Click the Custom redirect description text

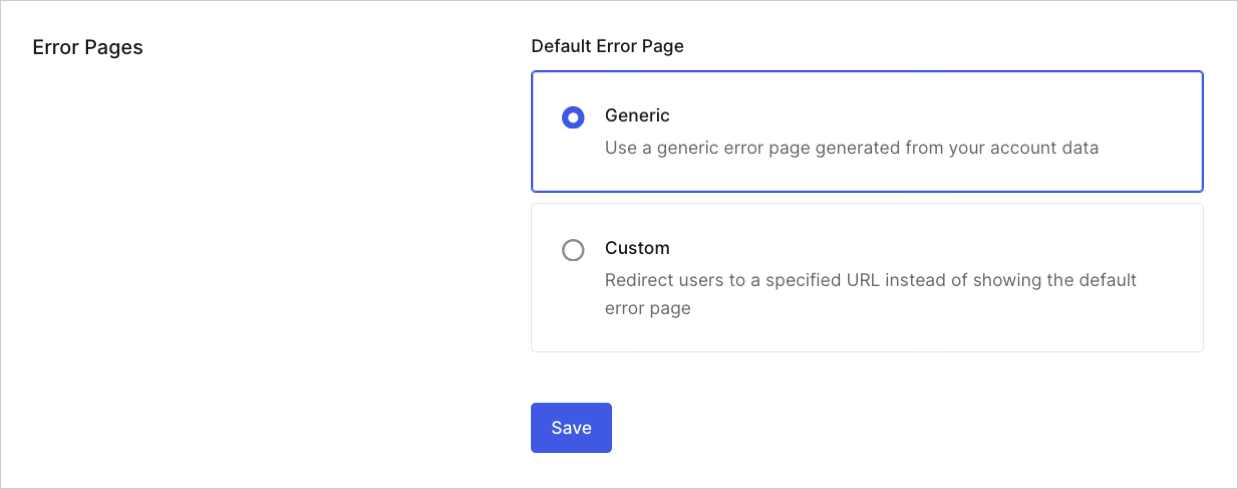click(871, 294)
